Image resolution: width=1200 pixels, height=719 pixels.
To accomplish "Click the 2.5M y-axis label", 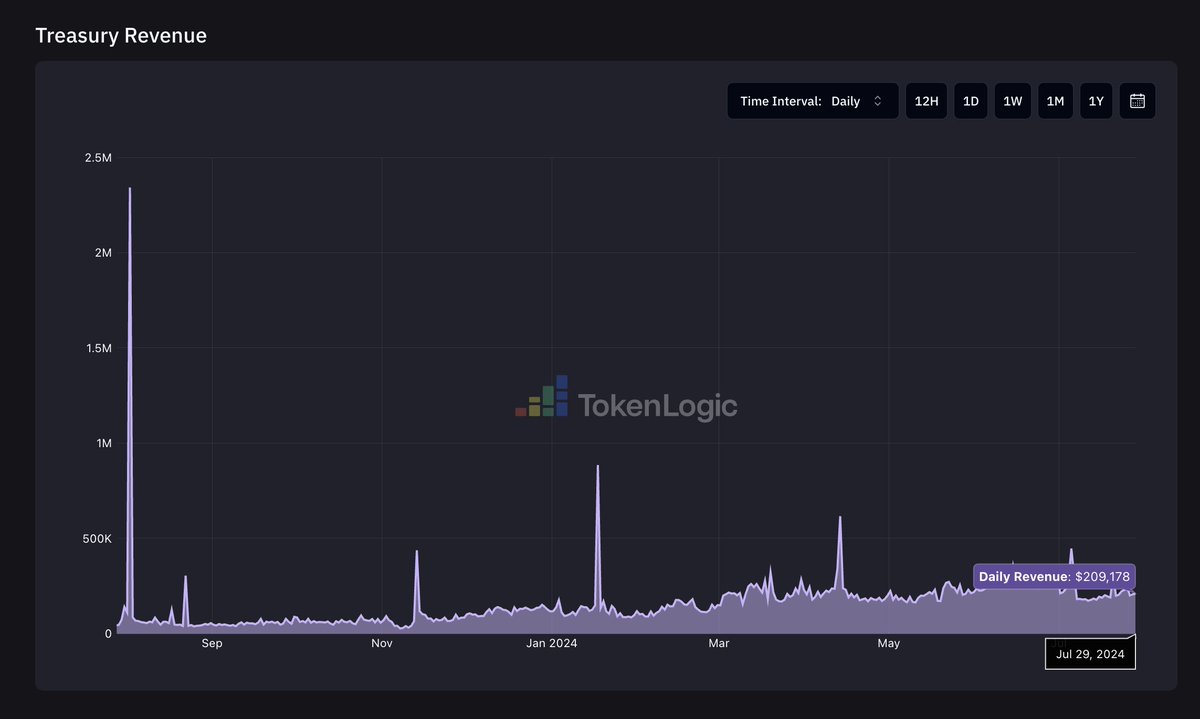I will 97,157.
